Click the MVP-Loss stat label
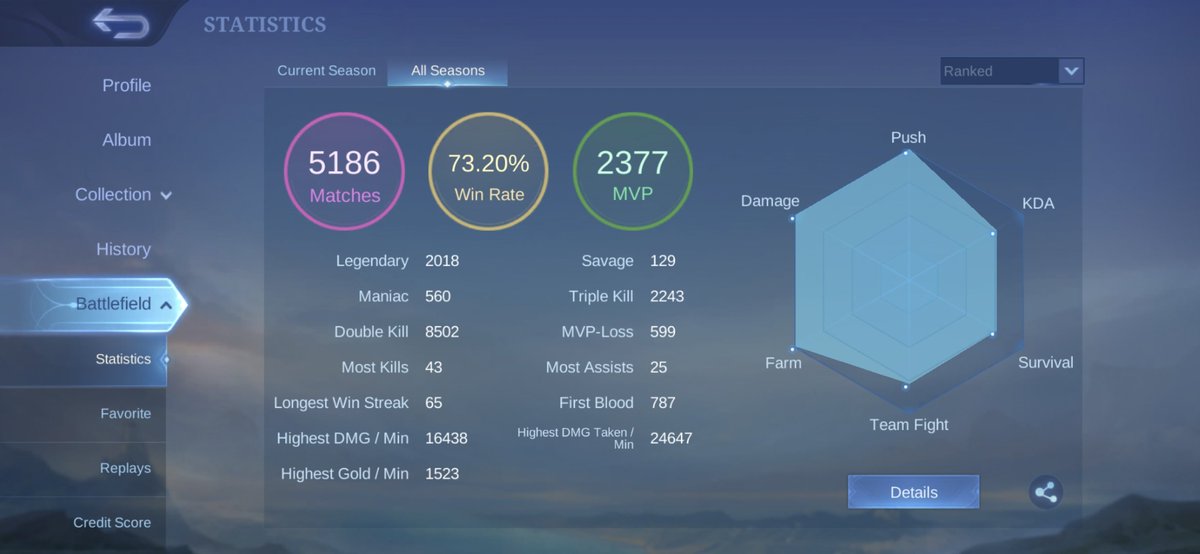Screen dimensions: 1200x554 [x=597, y=331]
